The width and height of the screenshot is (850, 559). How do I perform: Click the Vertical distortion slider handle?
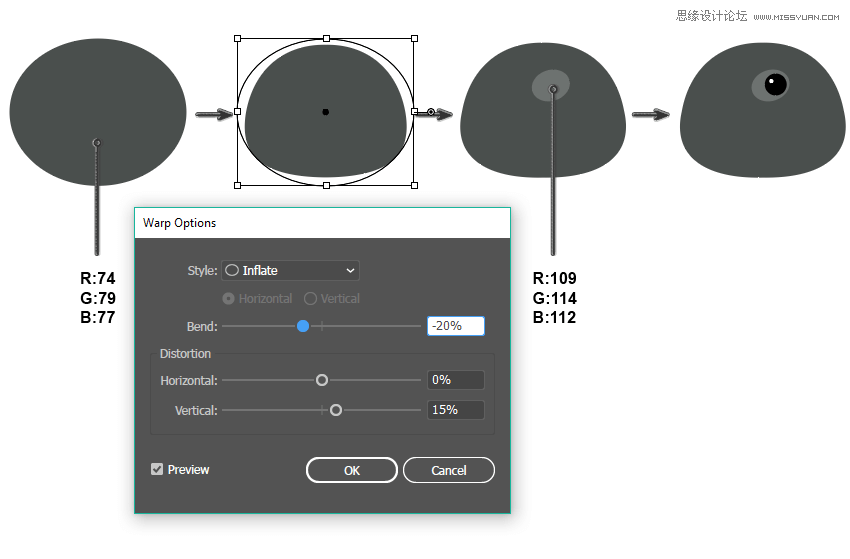(x=336, y=410)
